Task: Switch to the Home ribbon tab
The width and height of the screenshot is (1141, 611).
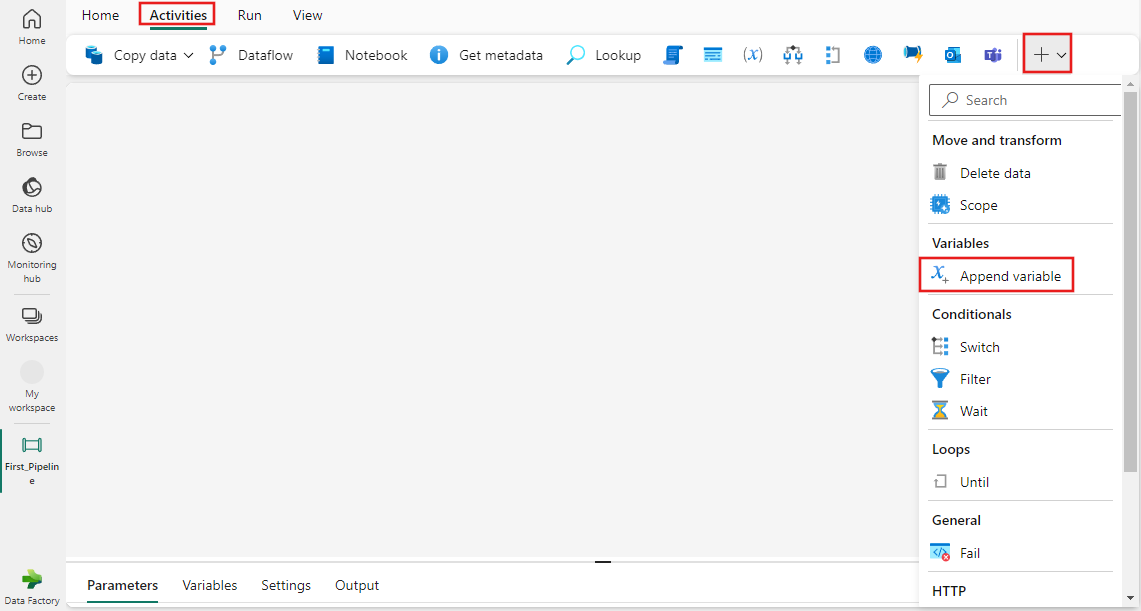Action: 100,15
